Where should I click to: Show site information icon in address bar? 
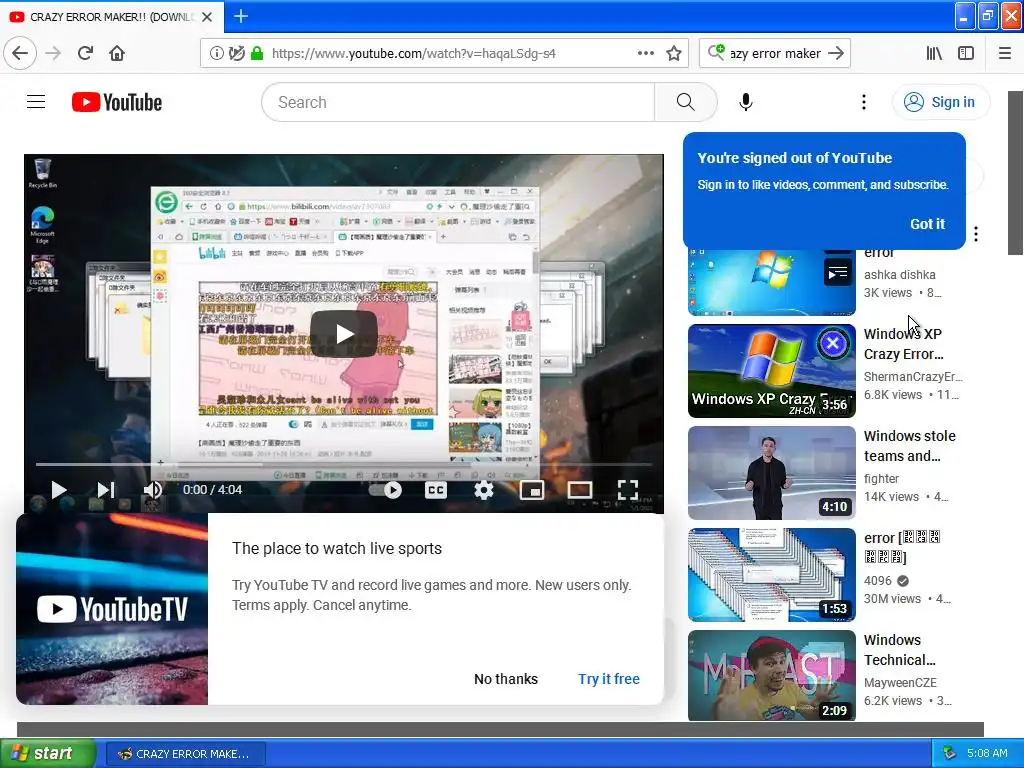(216, 53)
